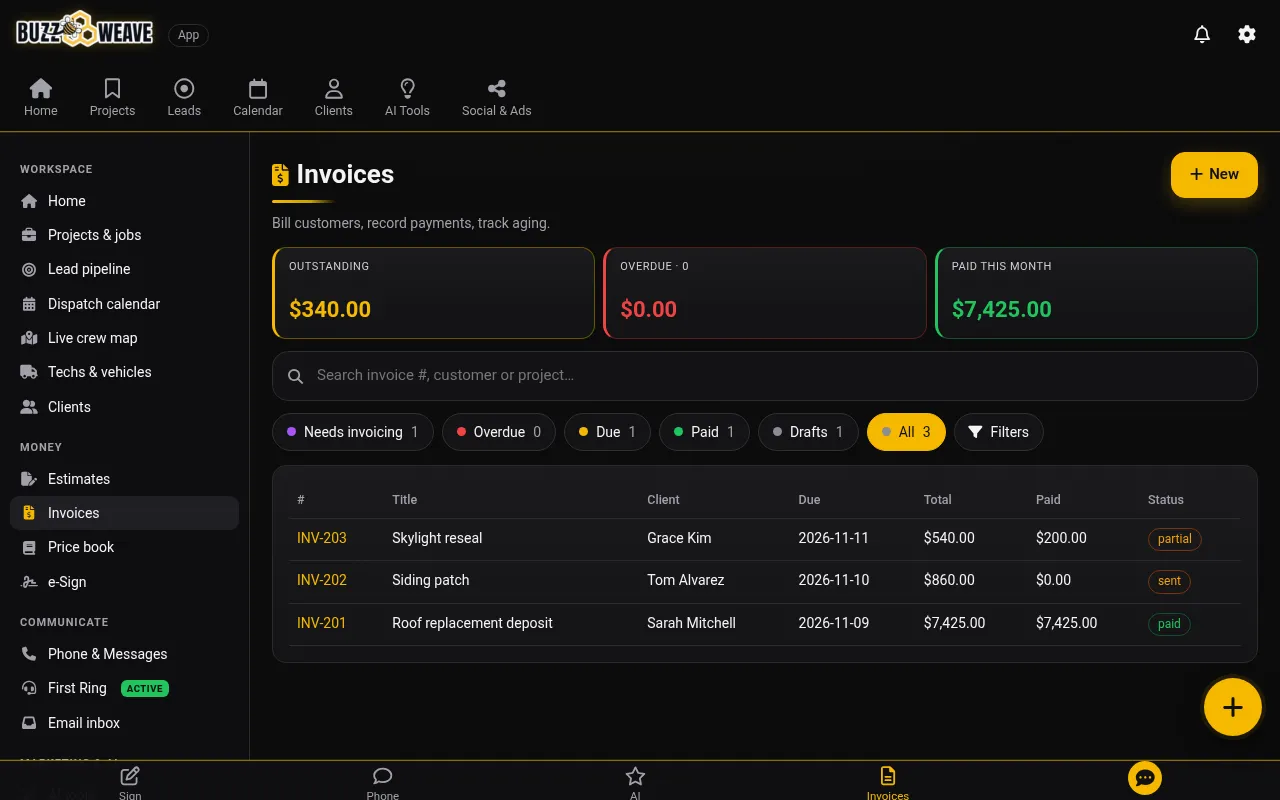1280x800 pixels.
Task: Open the notifications bell
Action: pos(1202,34)
